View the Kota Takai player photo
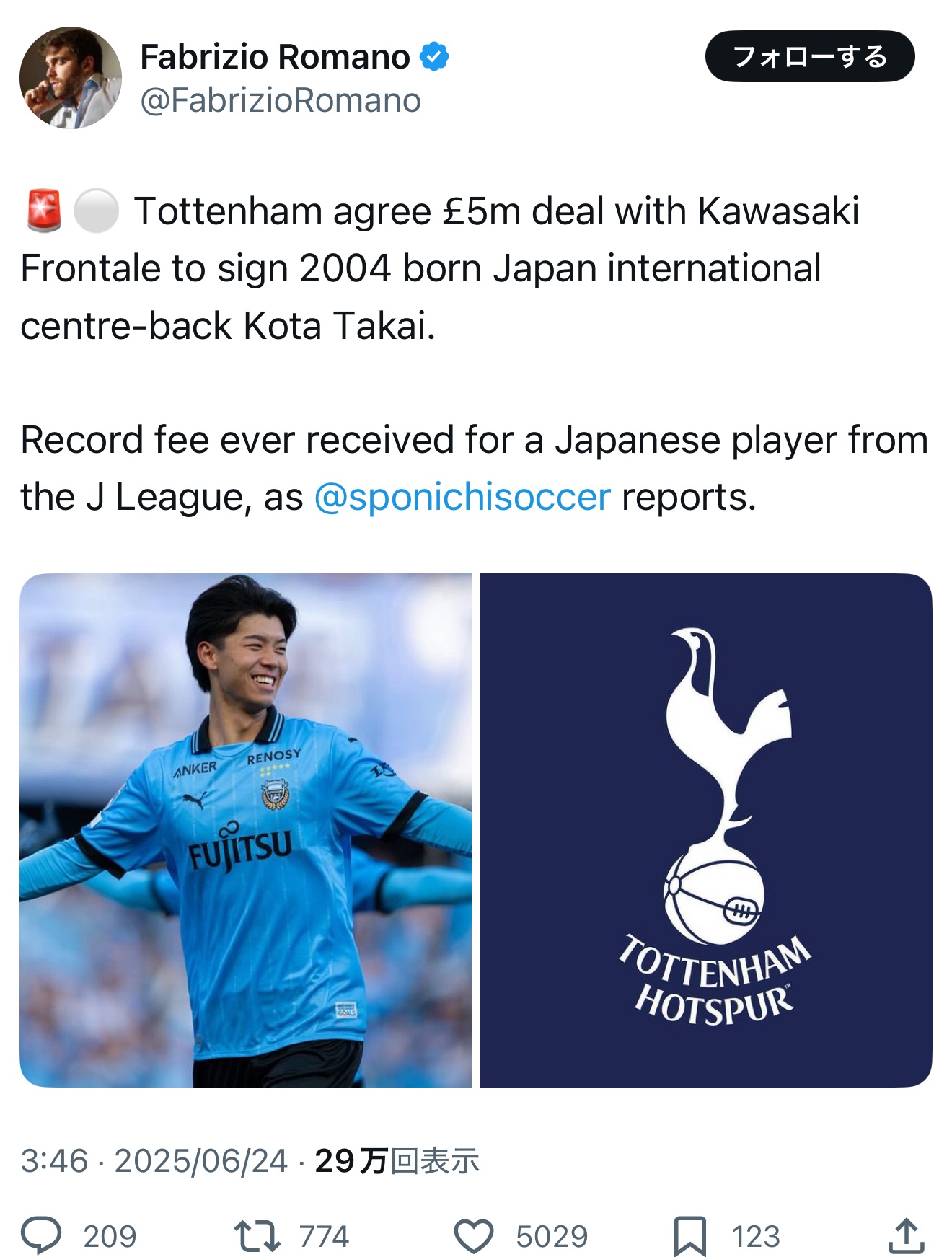This screenshot has height=1257, width=952. tap(245, 830)
